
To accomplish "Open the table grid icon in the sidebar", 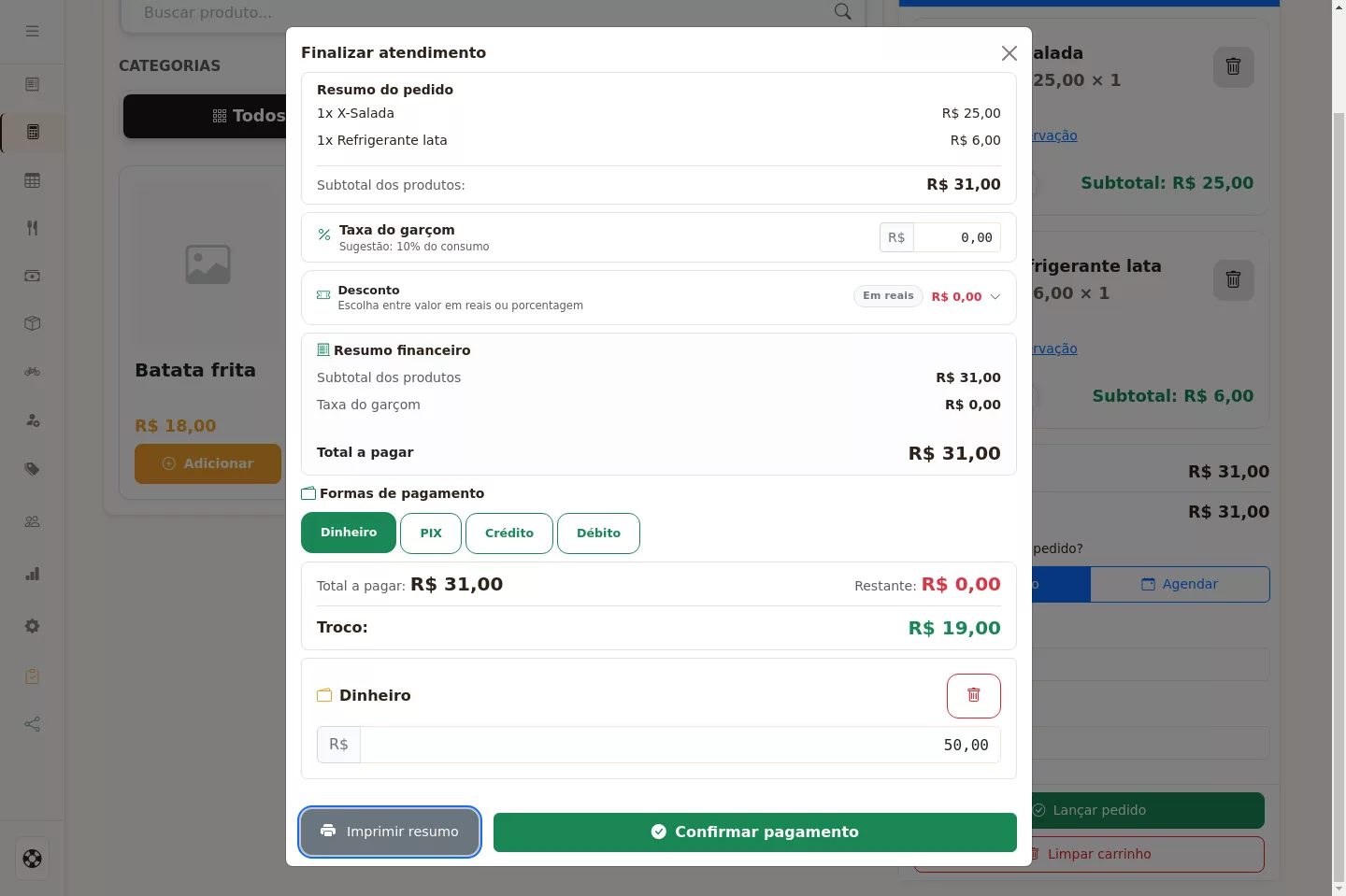I will [x=33, y=180].
